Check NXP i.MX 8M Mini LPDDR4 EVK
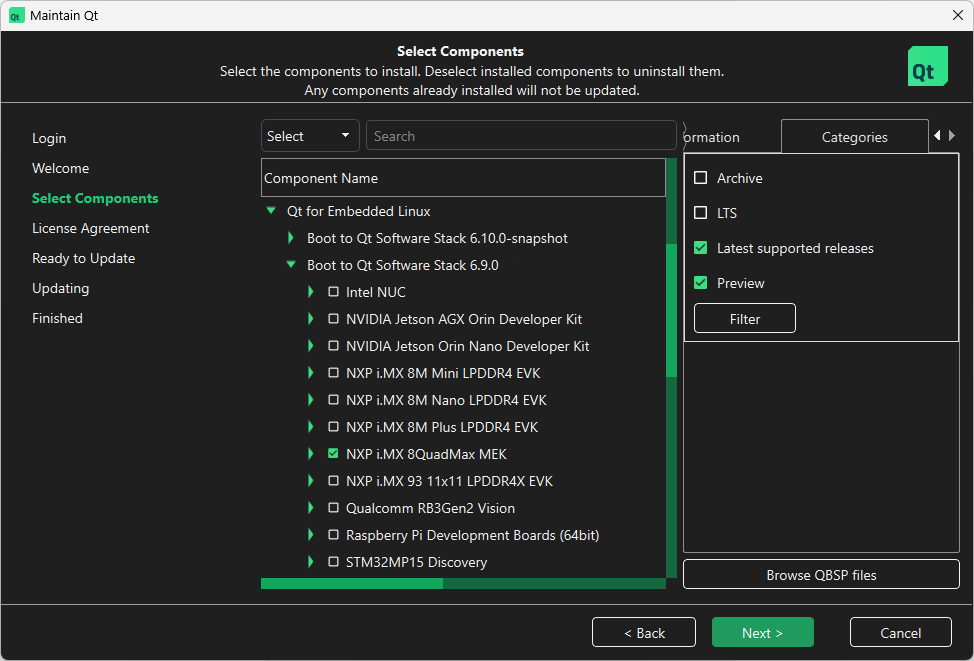The height and width of the screenshot is (661, 974). 334,373
